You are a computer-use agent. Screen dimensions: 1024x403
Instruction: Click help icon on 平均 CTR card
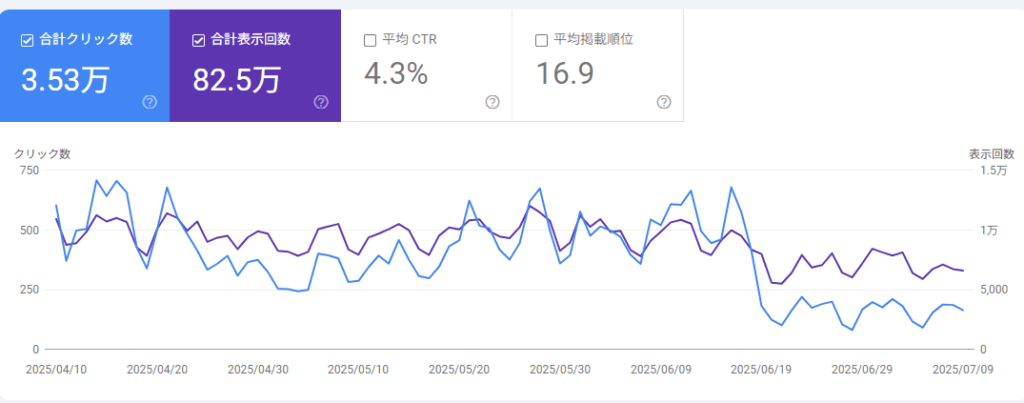(492, 102)
